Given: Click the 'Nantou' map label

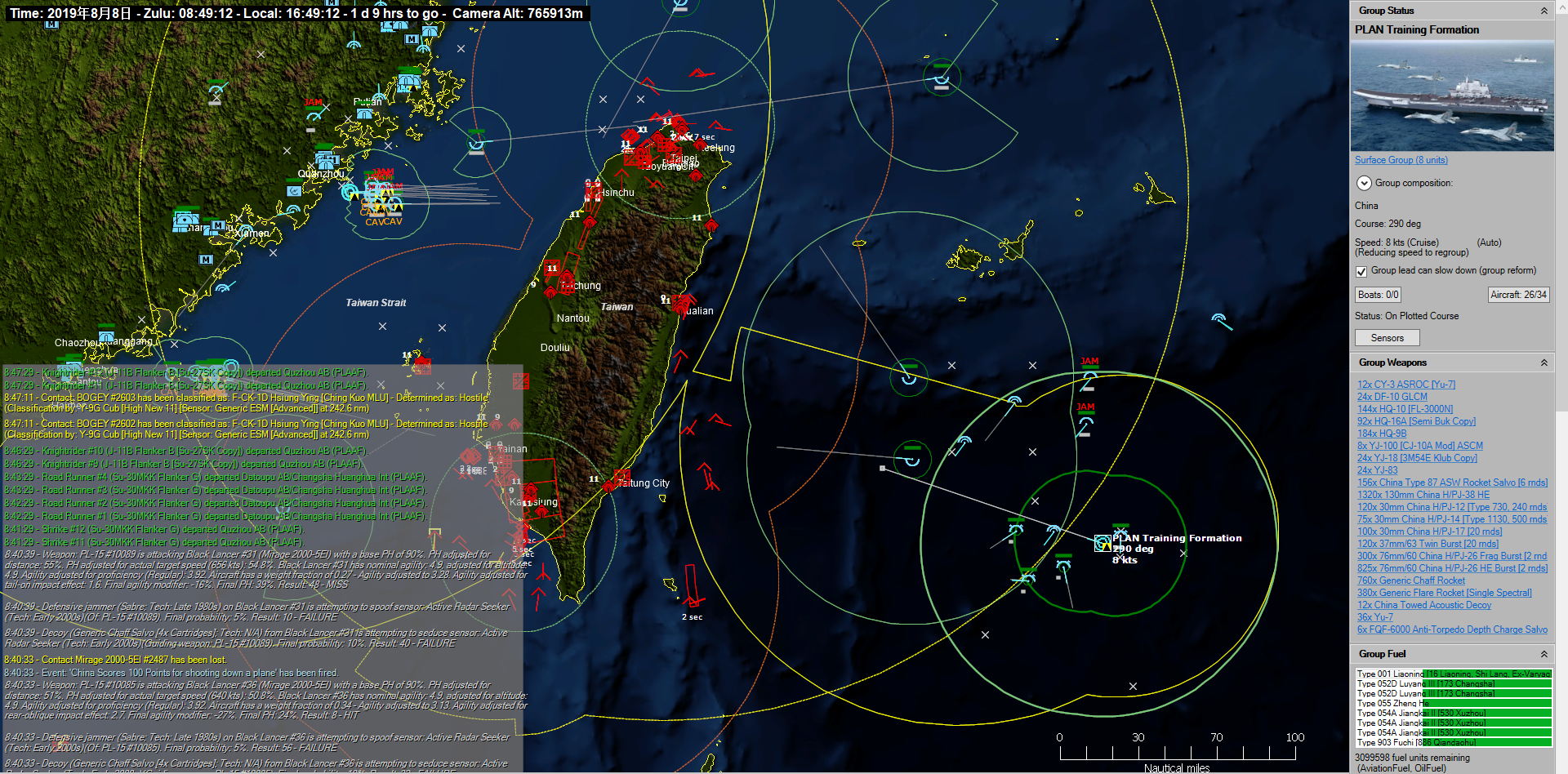Looking at the screenshot, I should pos(573,318).
